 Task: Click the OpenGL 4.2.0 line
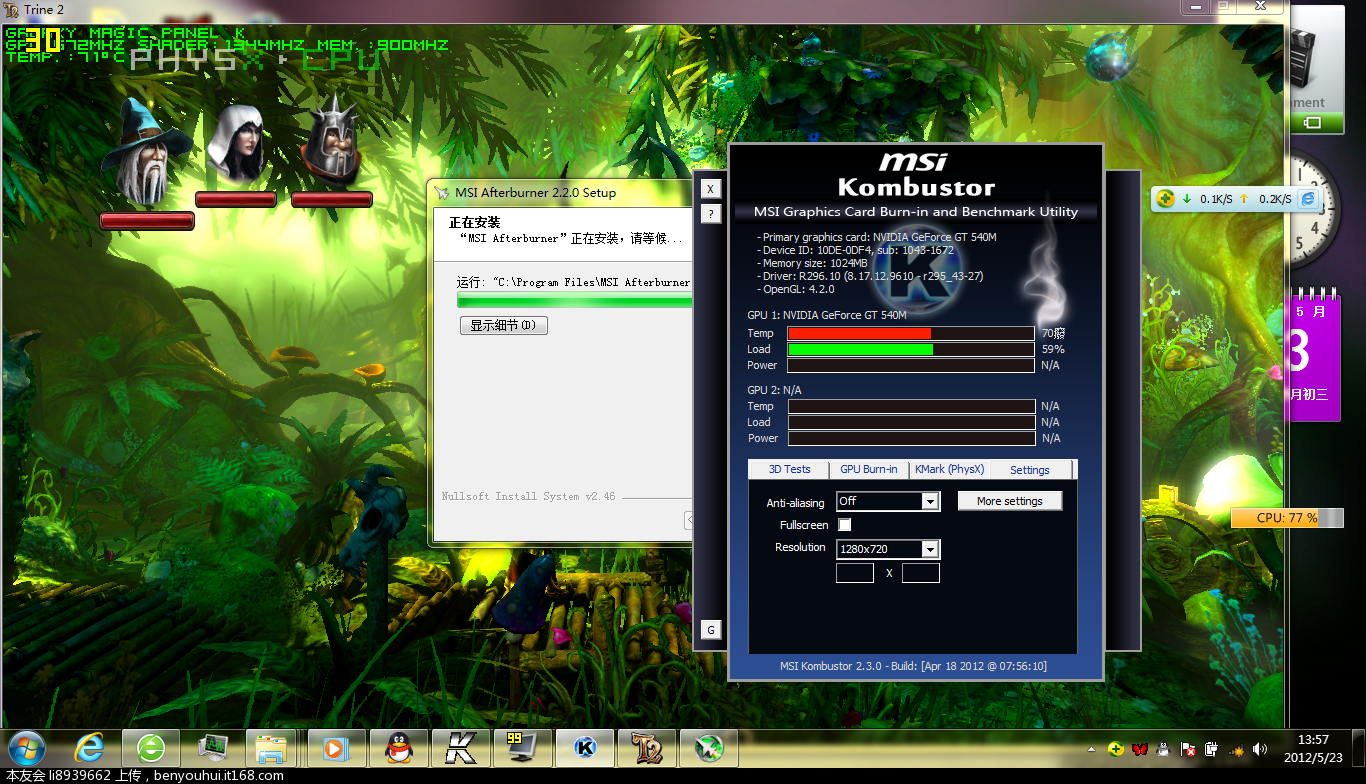(796, 289)
